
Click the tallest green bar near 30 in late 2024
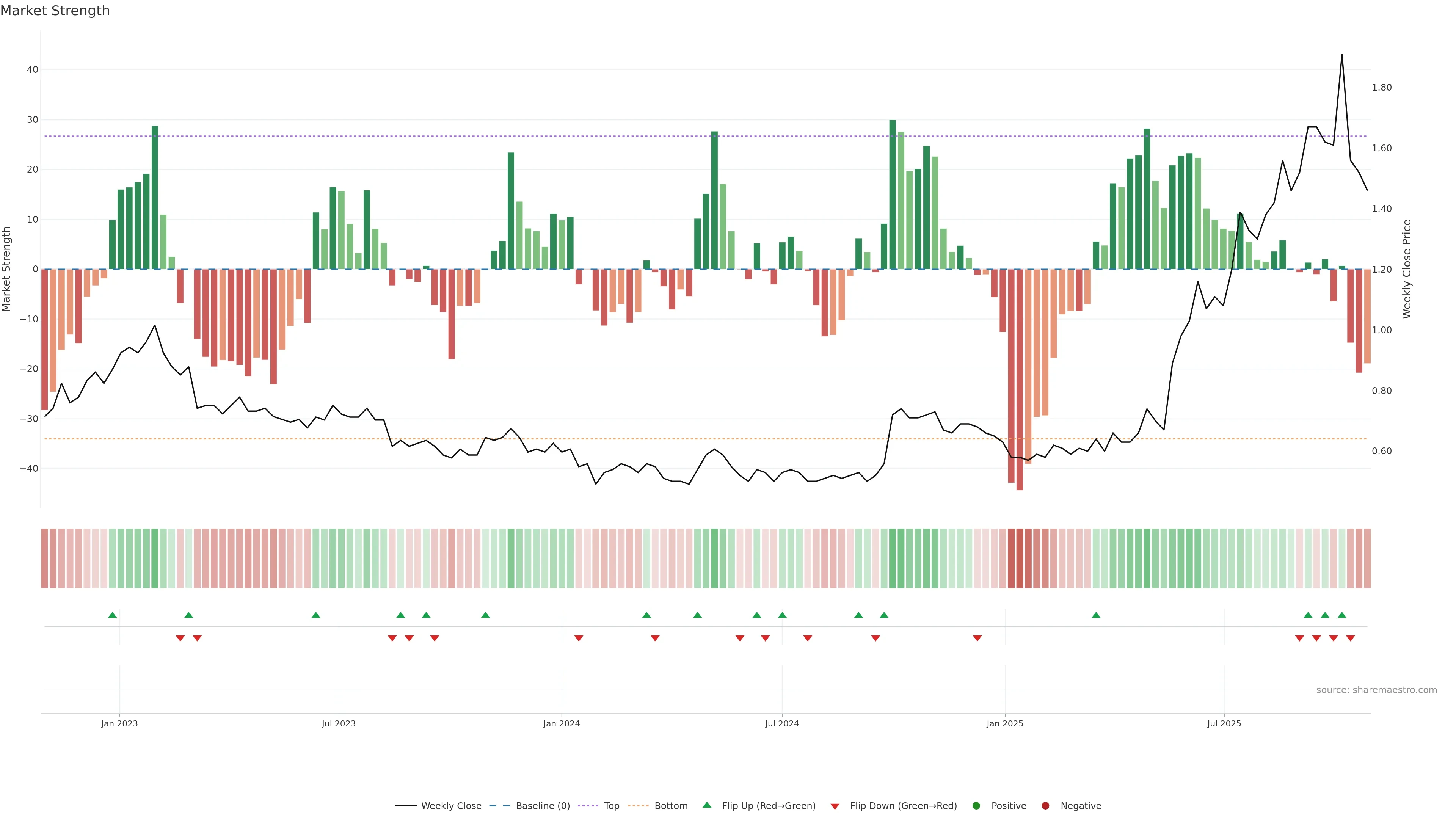point(893,192)
